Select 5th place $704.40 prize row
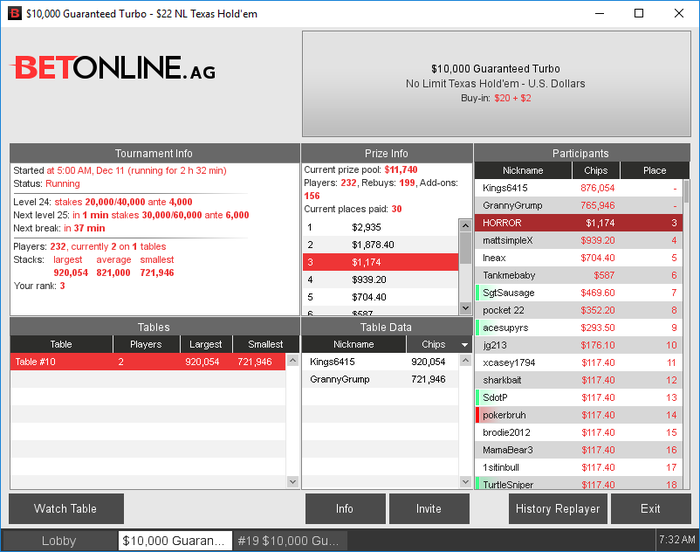Screen dimensions: 700x552 pos(380,297)
